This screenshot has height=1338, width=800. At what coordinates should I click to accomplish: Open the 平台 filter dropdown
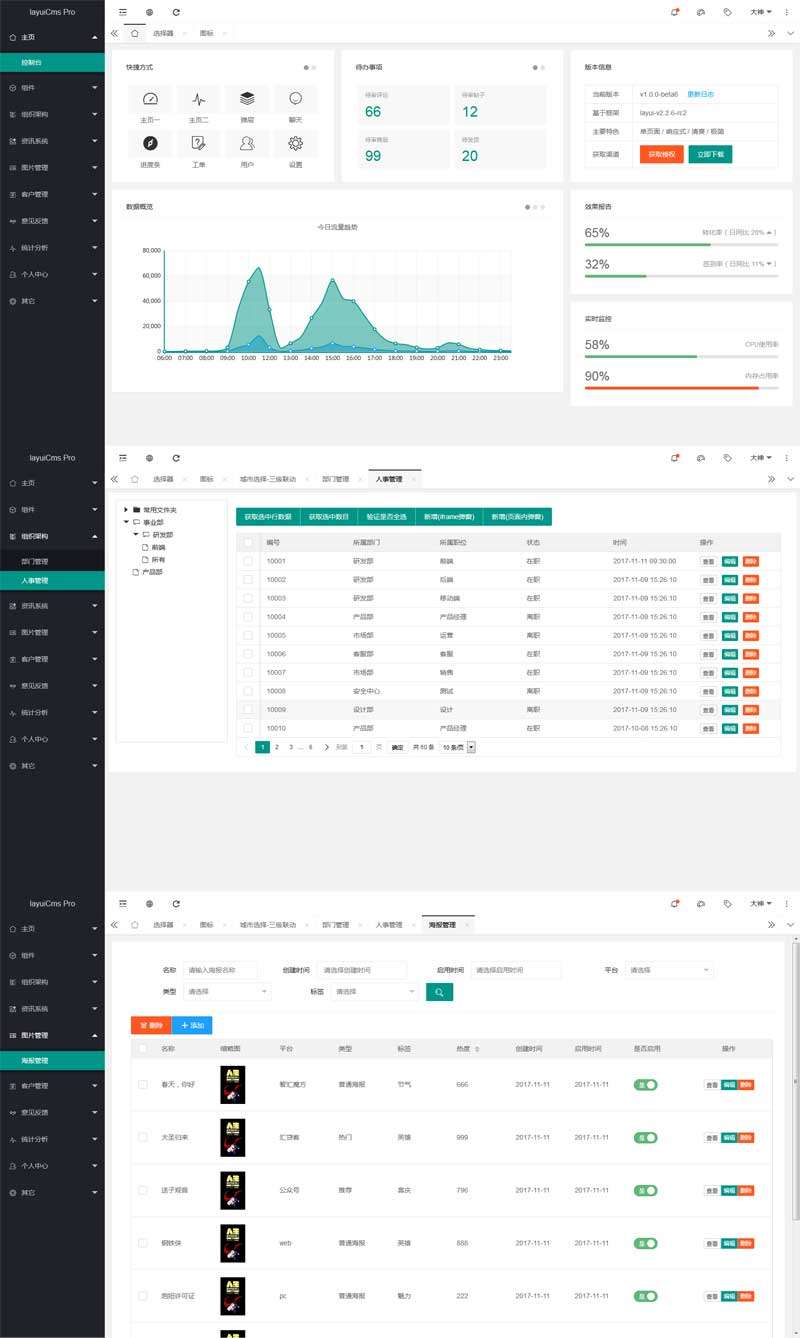click(x=669, y=970)
